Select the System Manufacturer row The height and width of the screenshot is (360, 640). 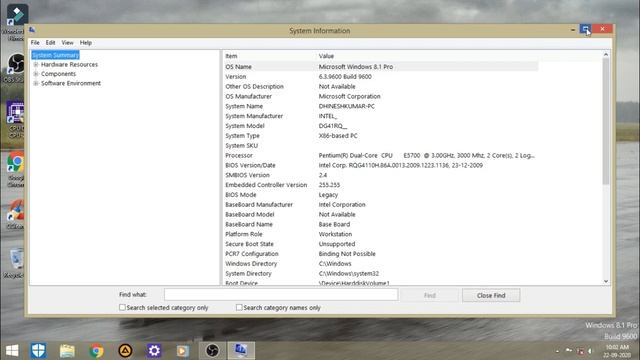tap(381, 116)
